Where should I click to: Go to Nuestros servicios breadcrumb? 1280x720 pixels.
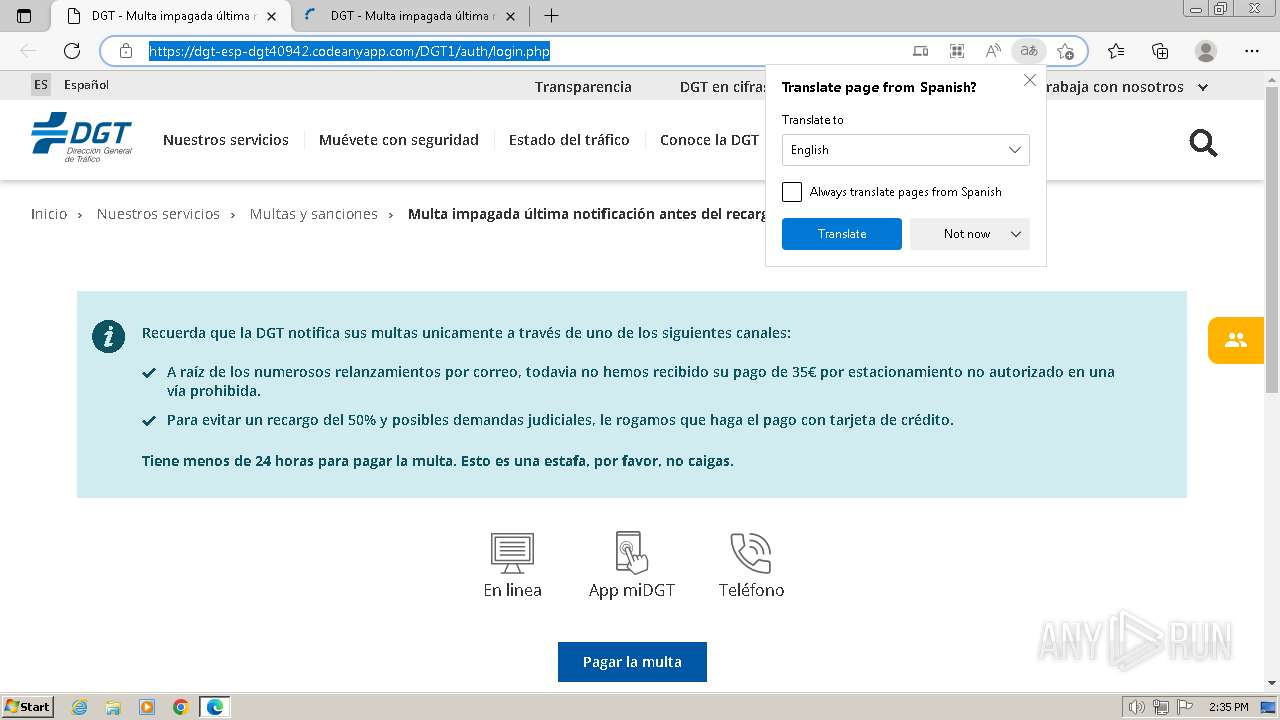[158, 214]
